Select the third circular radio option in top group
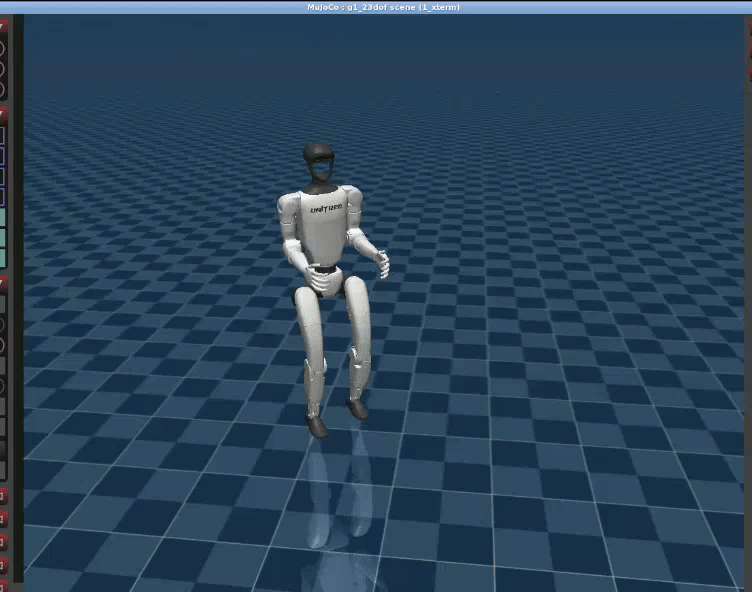 click(3, 90)
